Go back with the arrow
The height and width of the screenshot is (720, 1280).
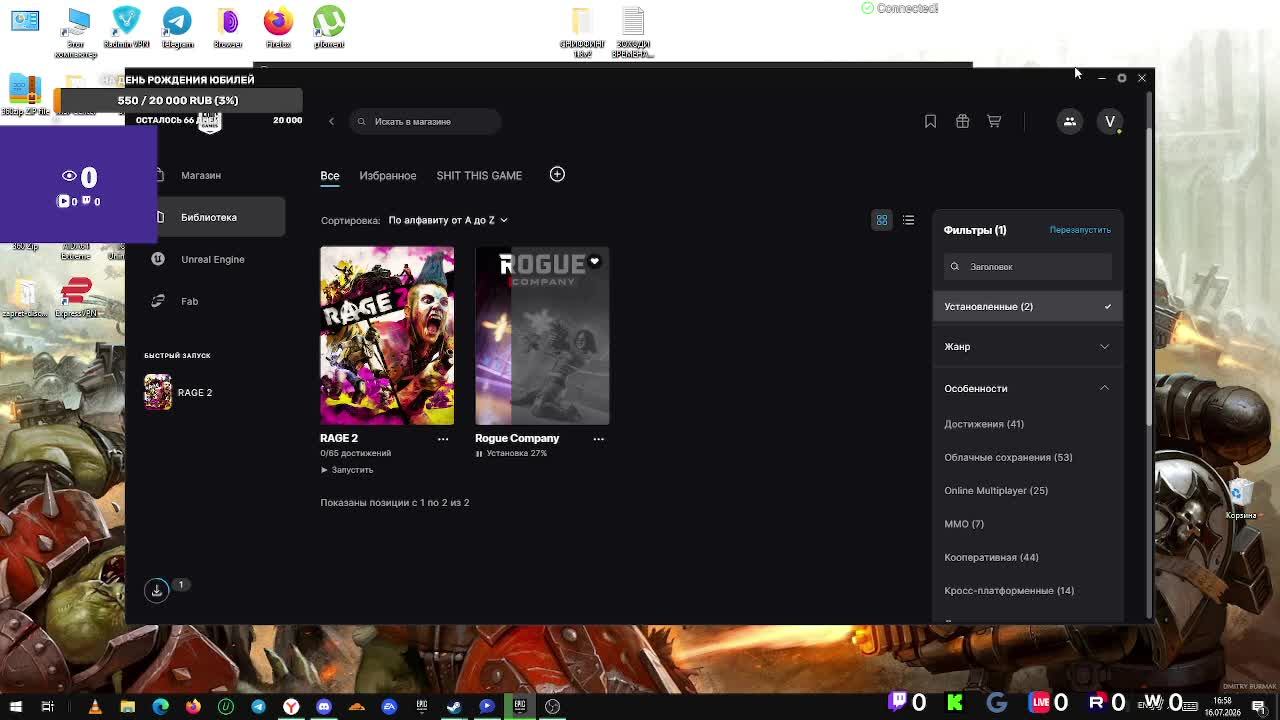pos(331,121)
